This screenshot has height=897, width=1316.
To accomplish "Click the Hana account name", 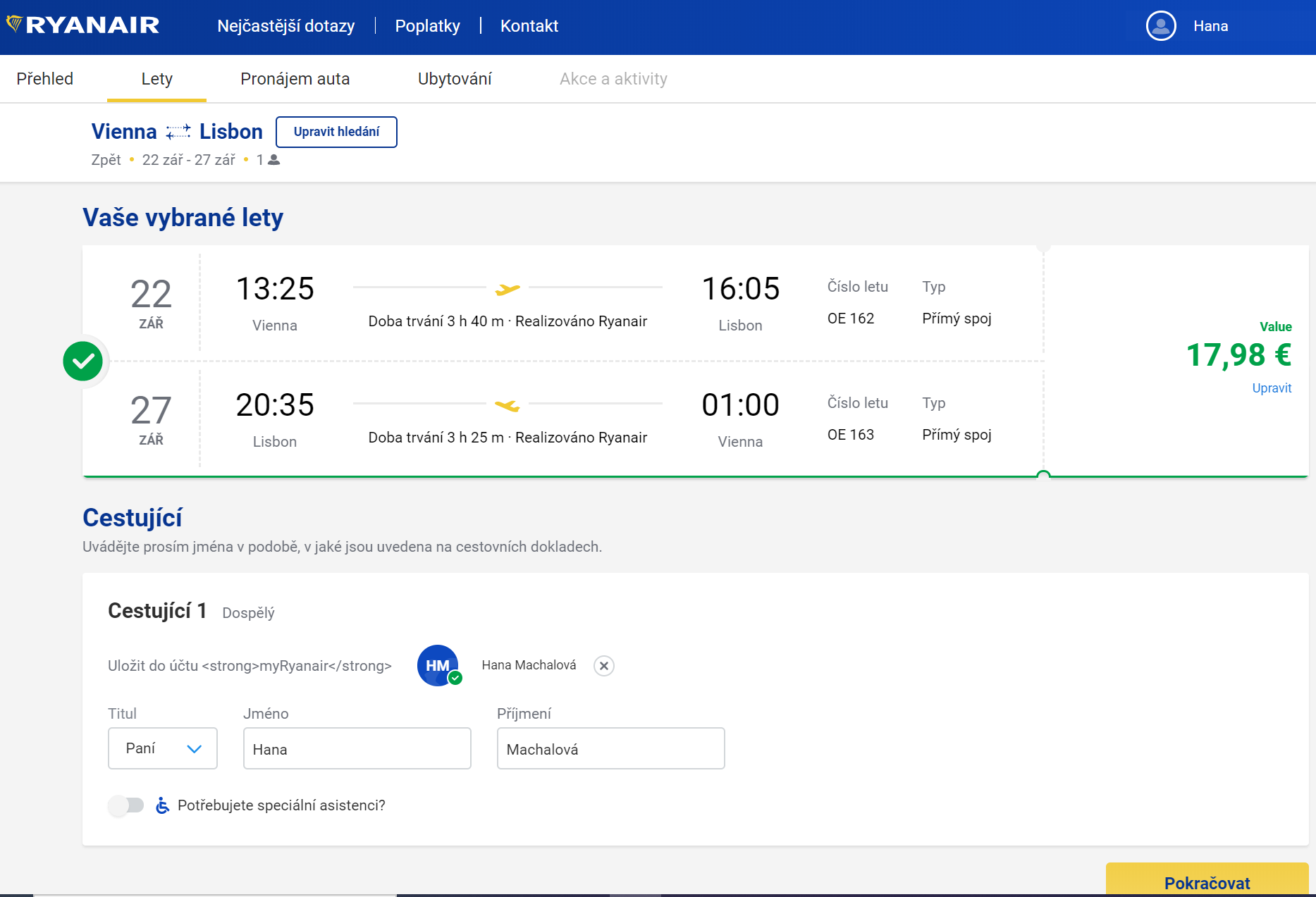I will 1211,26.
